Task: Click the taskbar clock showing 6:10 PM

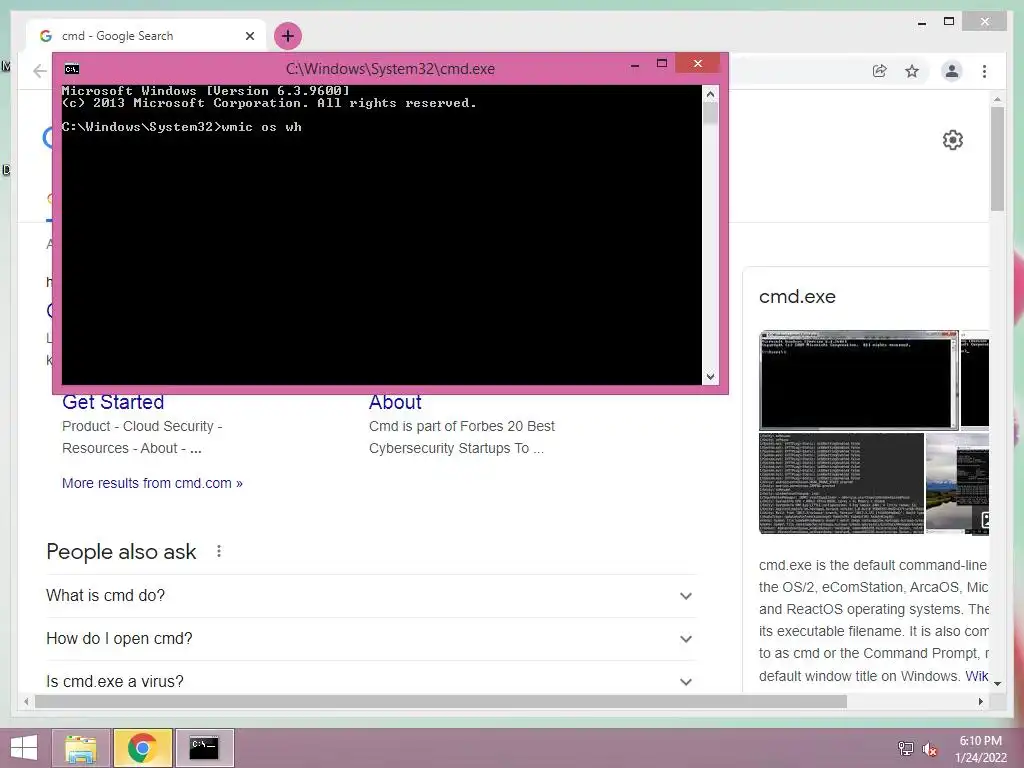Action: 981,748
